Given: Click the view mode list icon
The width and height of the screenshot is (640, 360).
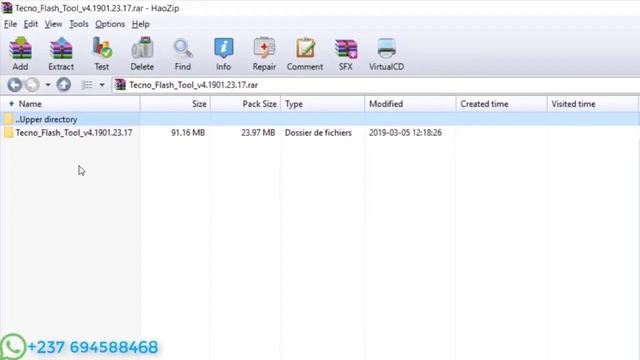Looking at the screenshot, I should pos(87,85).
